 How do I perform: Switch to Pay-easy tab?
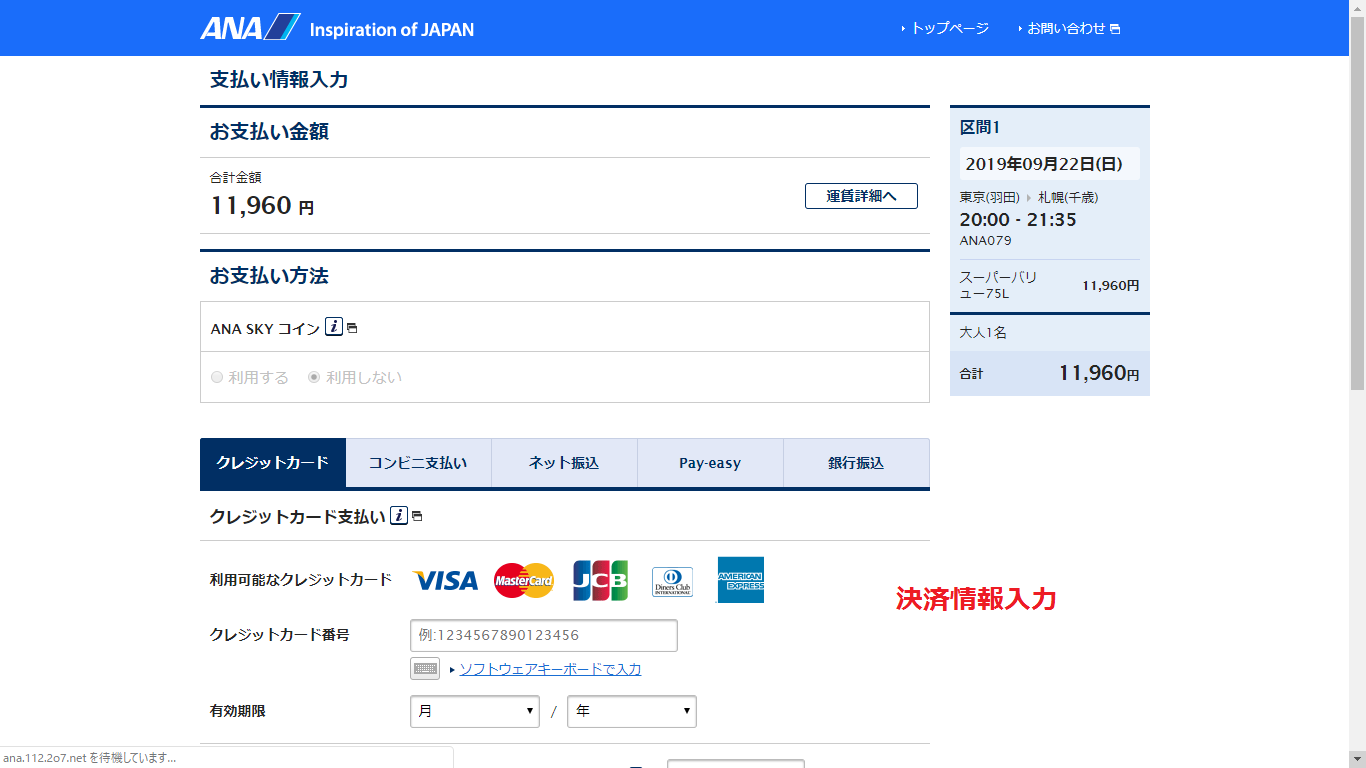[x=710, y=463]
